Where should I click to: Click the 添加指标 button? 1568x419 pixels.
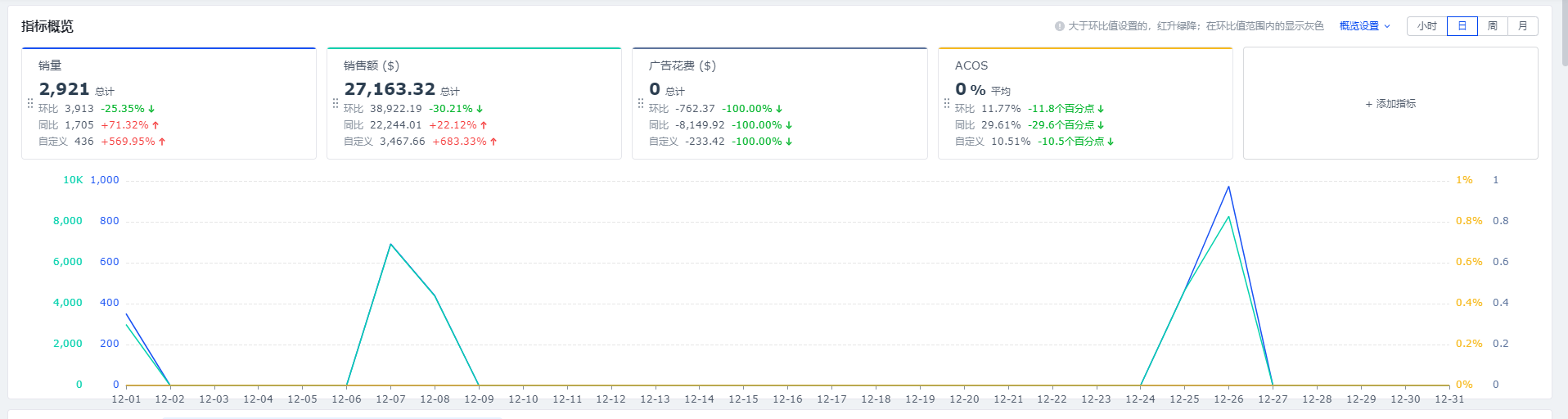(x=1390, y=104)
